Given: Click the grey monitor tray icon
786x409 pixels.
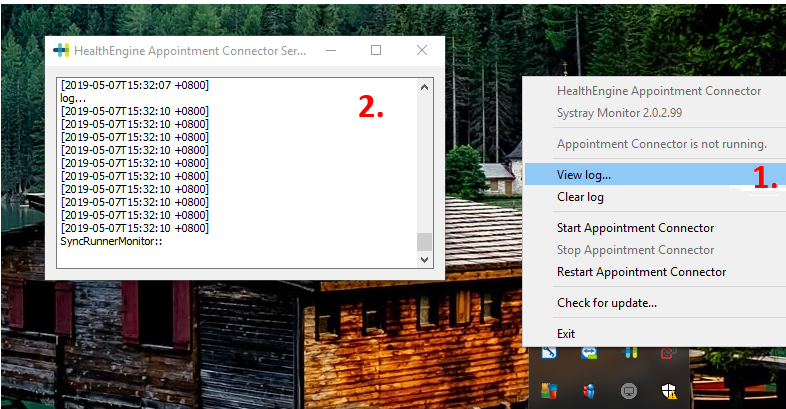Looking at the screenshot, I should click(629, 389).
